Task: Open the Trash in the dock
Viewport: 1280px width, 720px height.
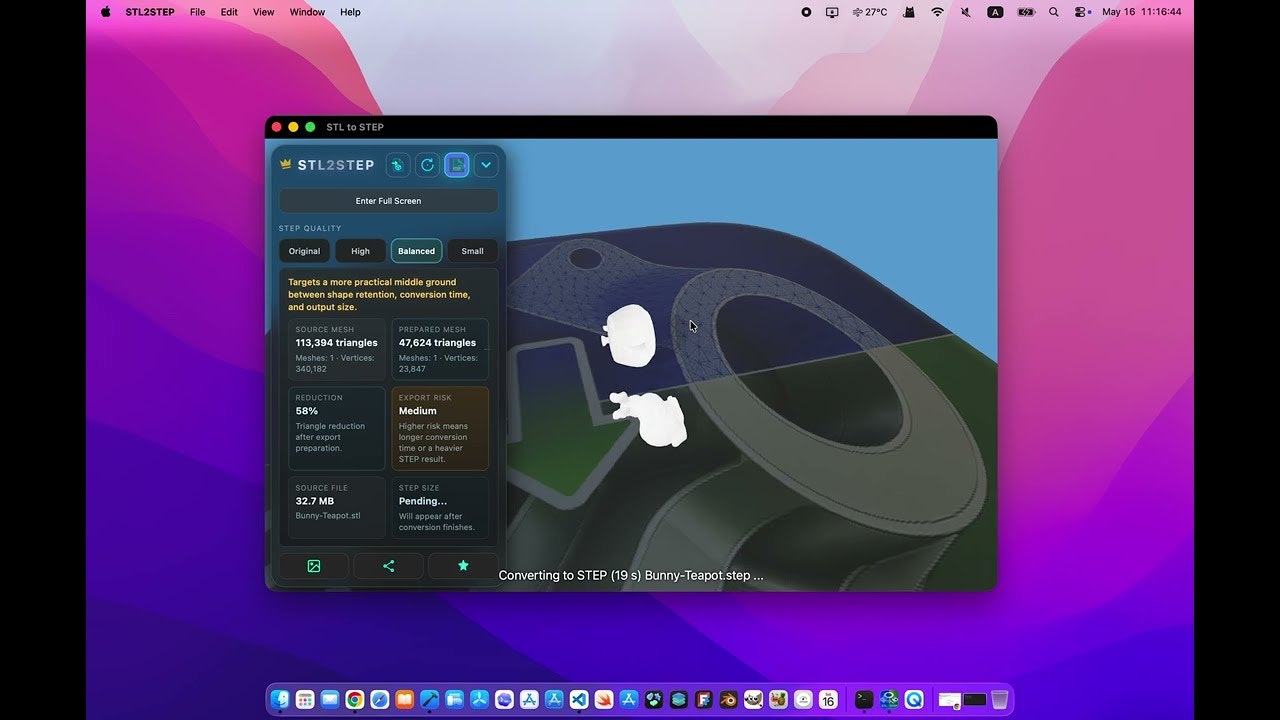Action: tap(999, 700)
